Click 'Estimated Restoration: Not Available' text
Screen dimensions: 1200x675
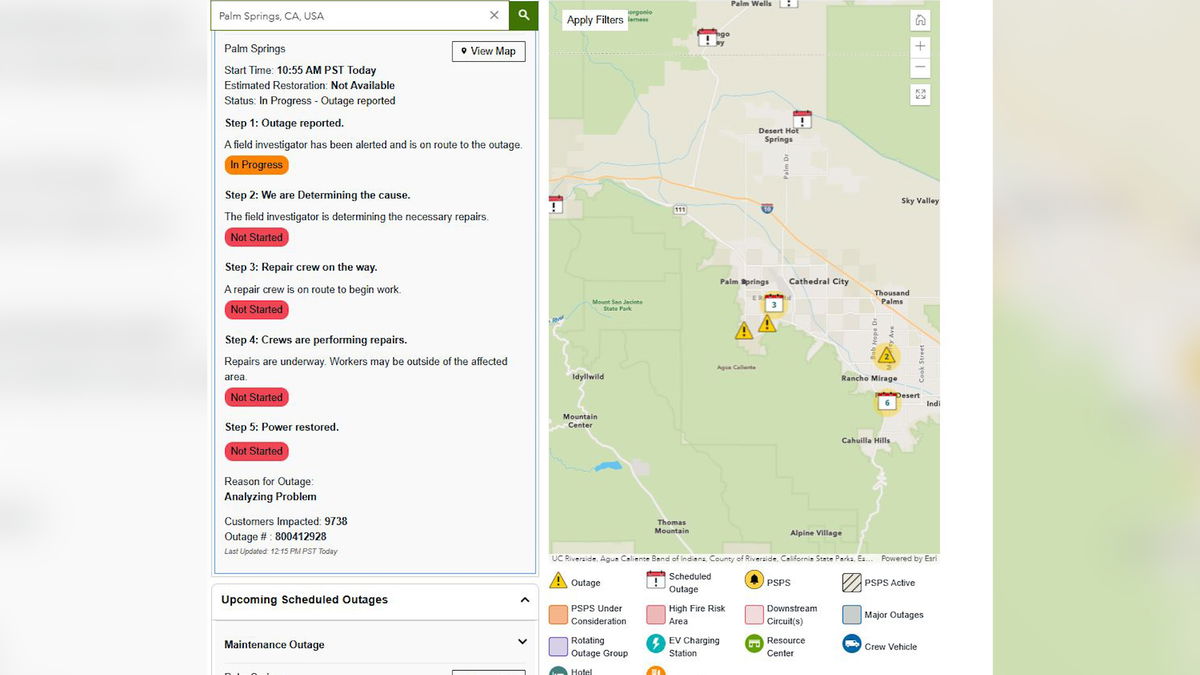click(x=309, y=86)
